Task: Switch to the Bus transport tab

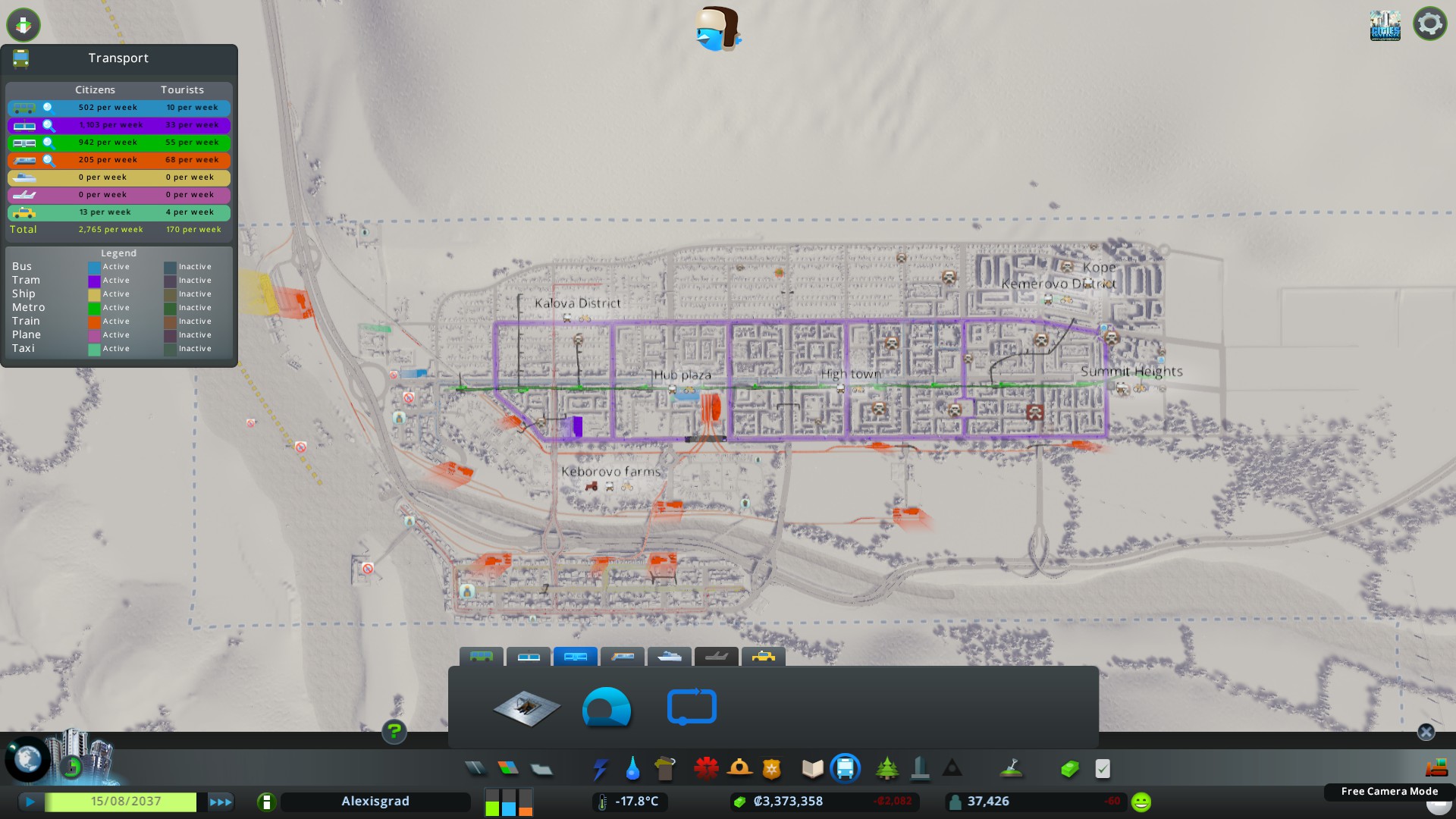Action: pyautogui.click(x=482, y=657)
